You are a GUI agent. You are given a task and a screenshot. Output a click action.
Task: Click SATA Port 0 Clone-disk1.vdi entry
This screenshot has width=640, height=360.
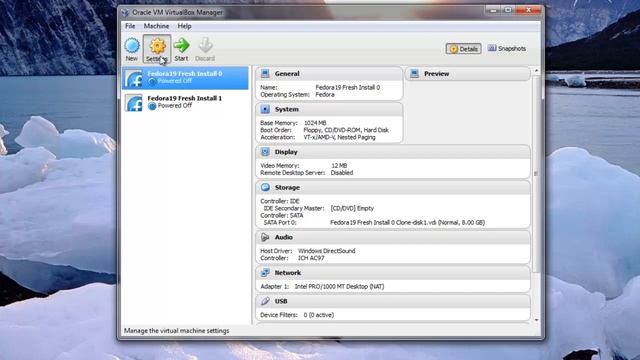pos(407,223)
